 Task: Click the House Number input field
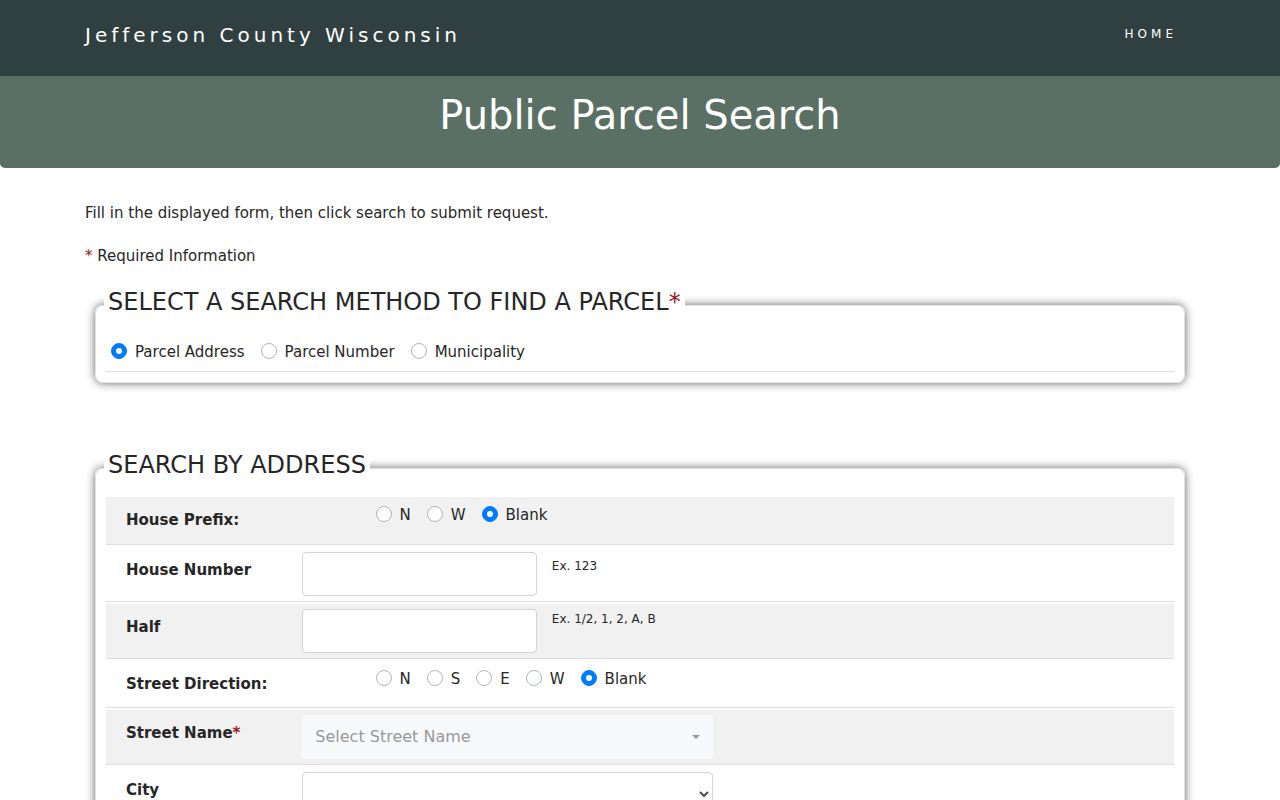pos(419,574)
